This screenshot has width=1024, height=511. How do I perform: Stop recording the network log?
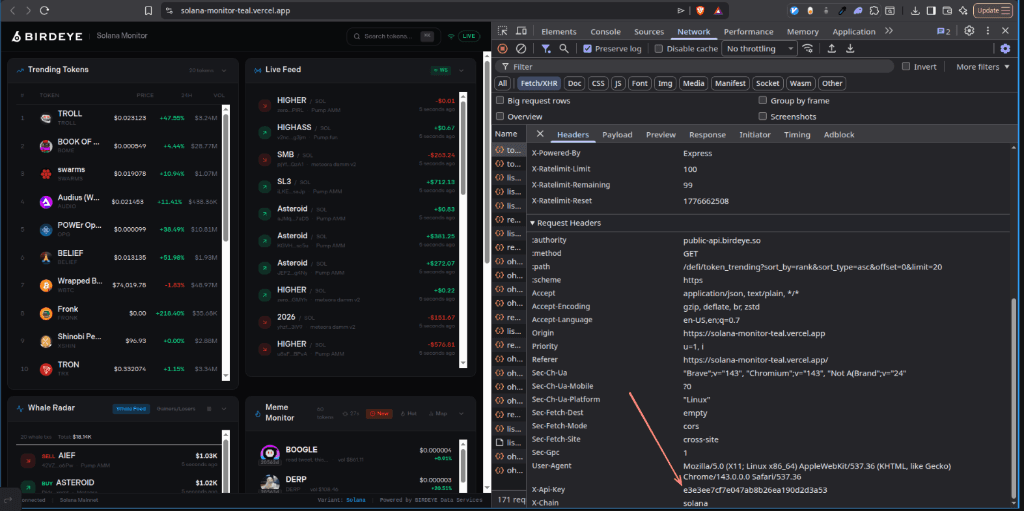pos(503,48)
